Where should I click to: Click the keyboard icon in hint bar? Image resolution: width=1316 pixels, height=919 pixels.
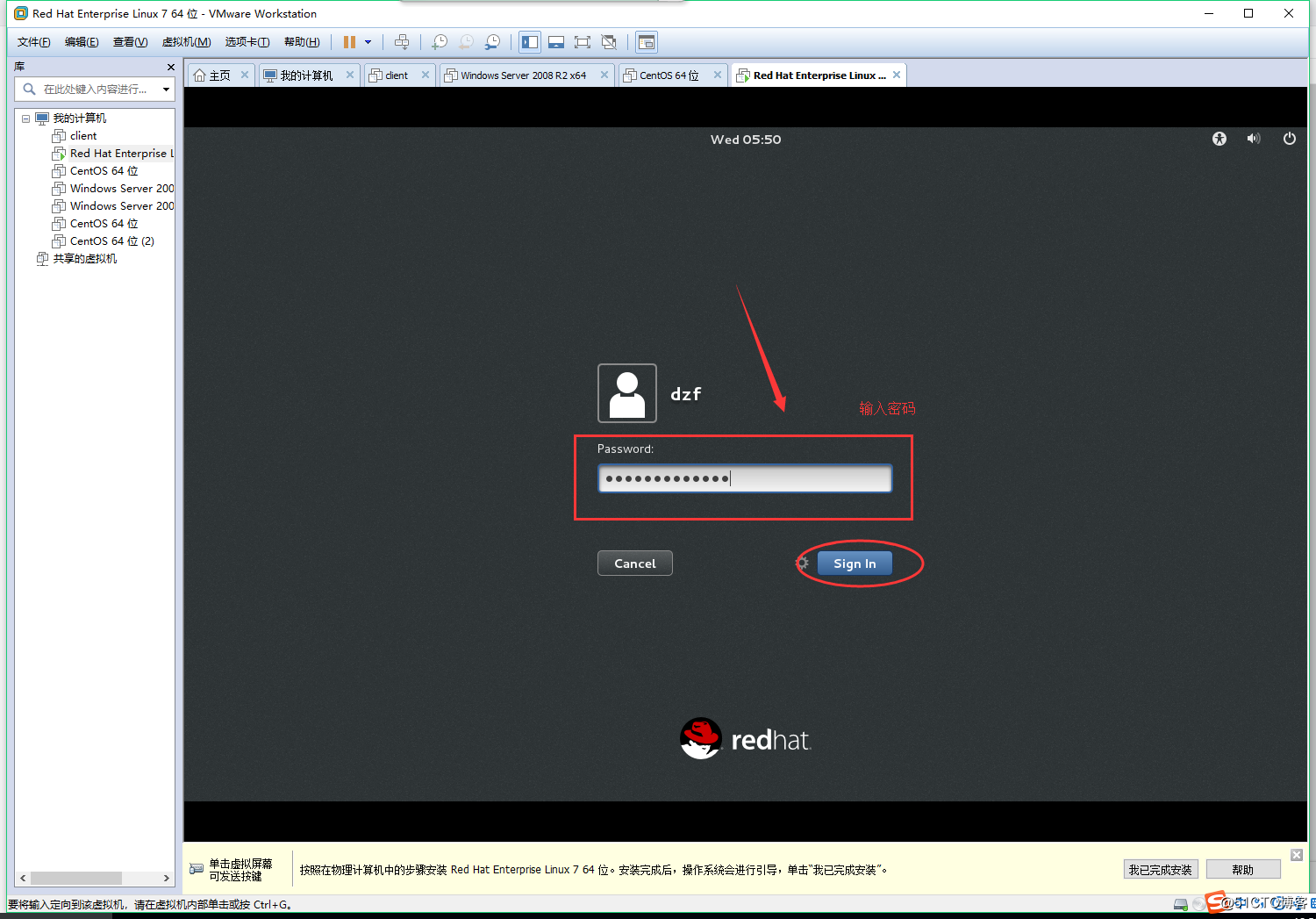pos(197,869)
